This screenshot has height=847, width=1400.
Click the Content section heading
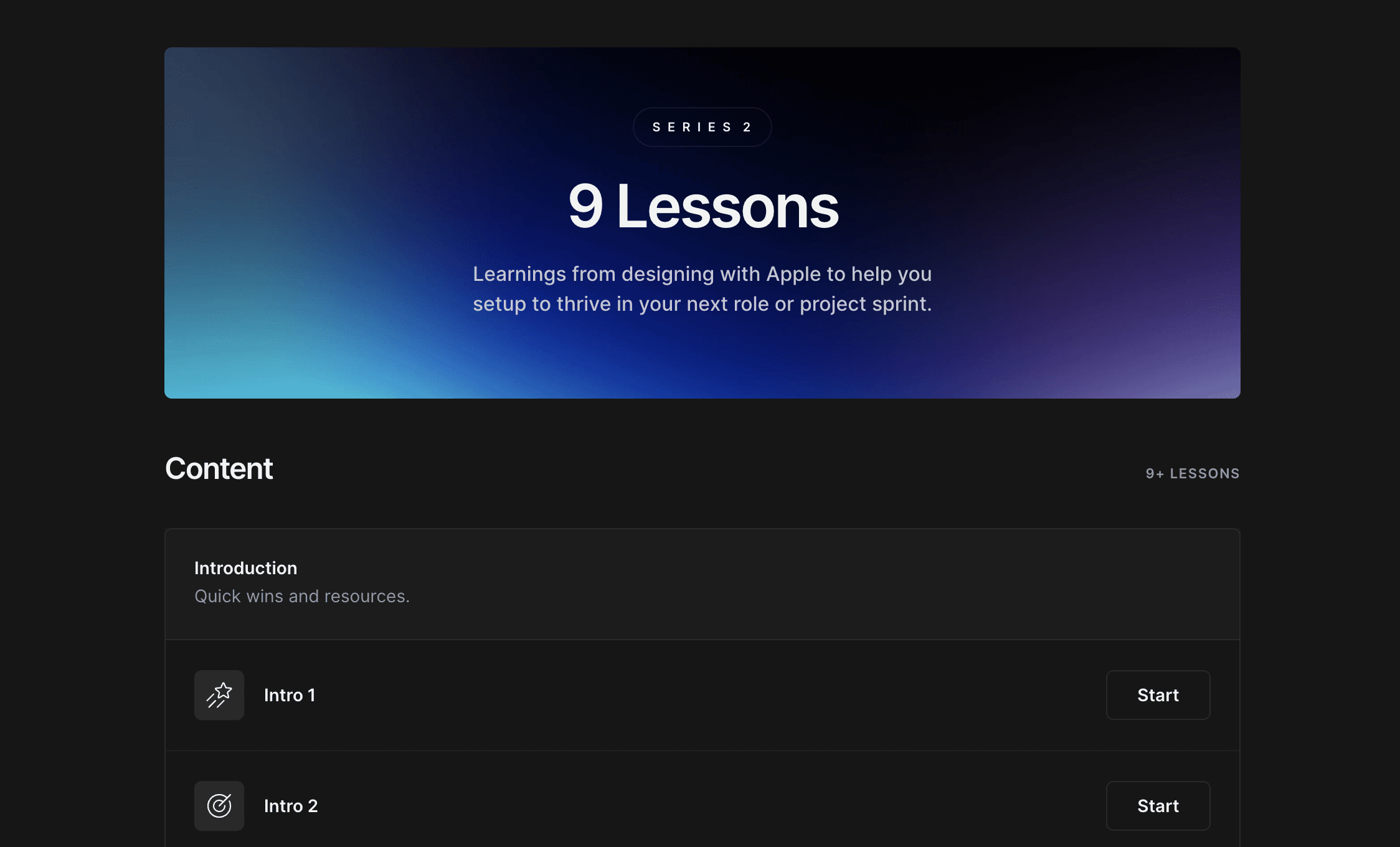coord(219,468)
